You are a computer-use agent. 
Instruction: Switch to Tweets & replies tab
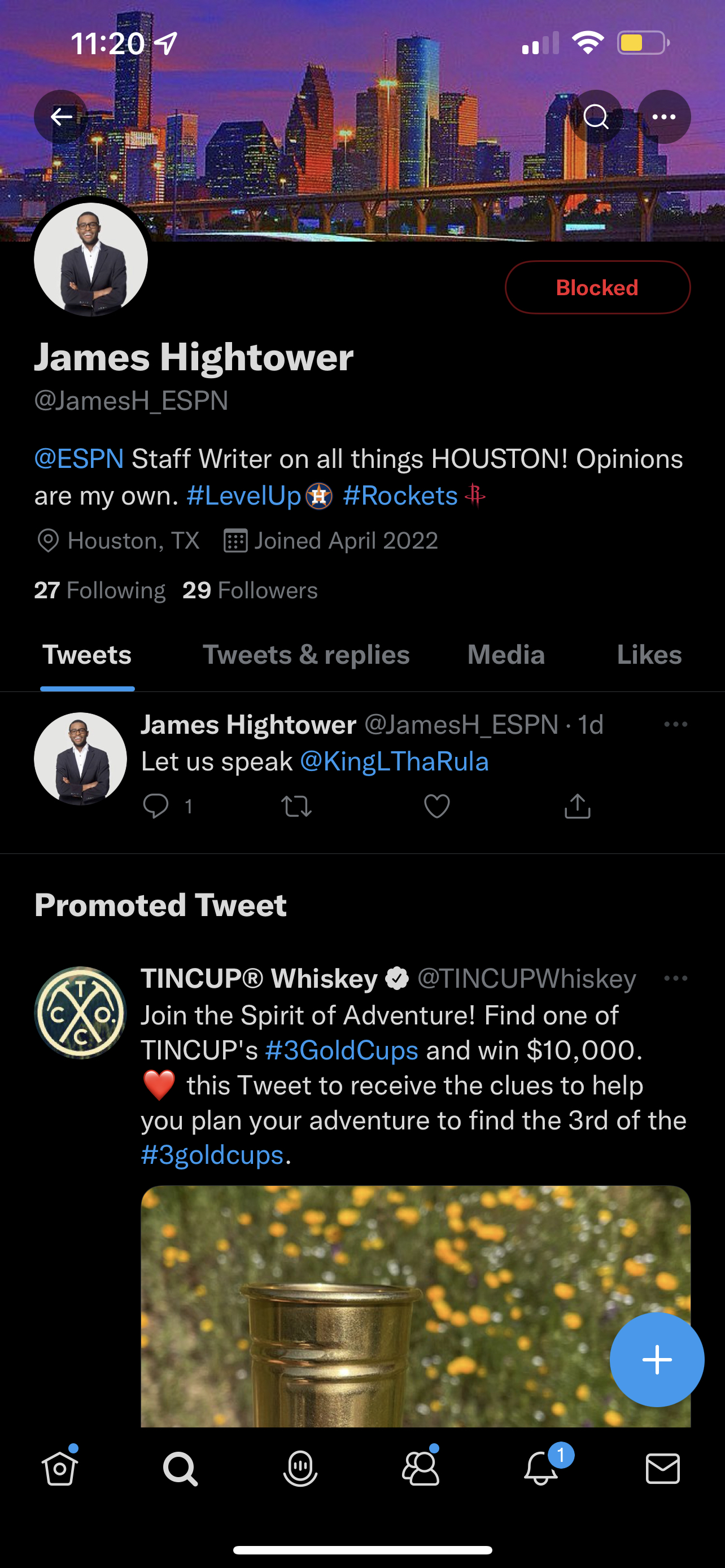coord(305,655)
